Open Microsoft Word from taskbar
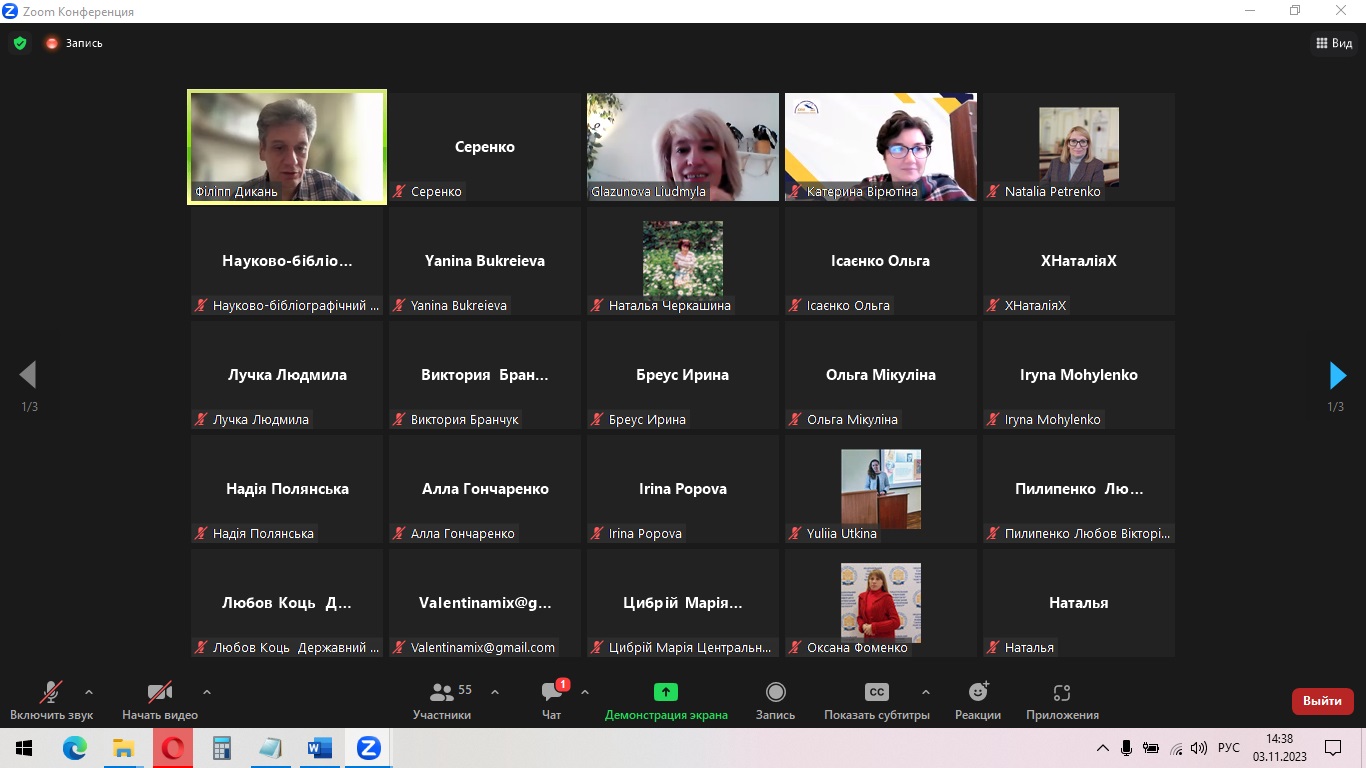The image size is (1366, 768). (320, 748)
